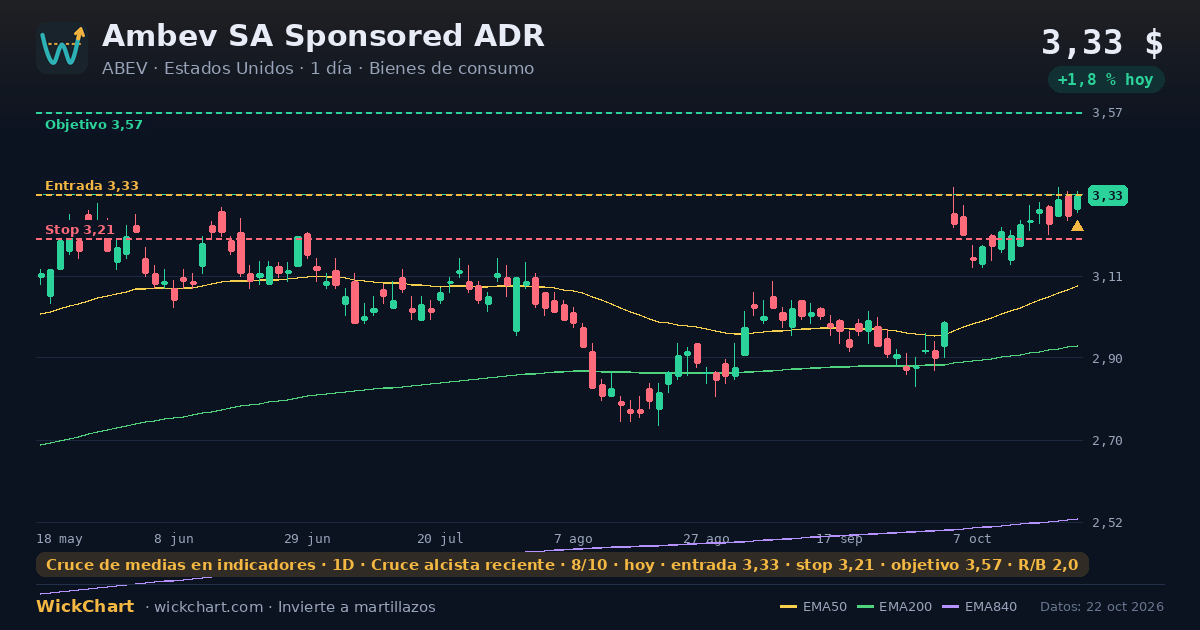1200x630 pixels.
Task: Click the +1,8 % hoy badge
Action: pyautogui.click(x=1105, y=80)
